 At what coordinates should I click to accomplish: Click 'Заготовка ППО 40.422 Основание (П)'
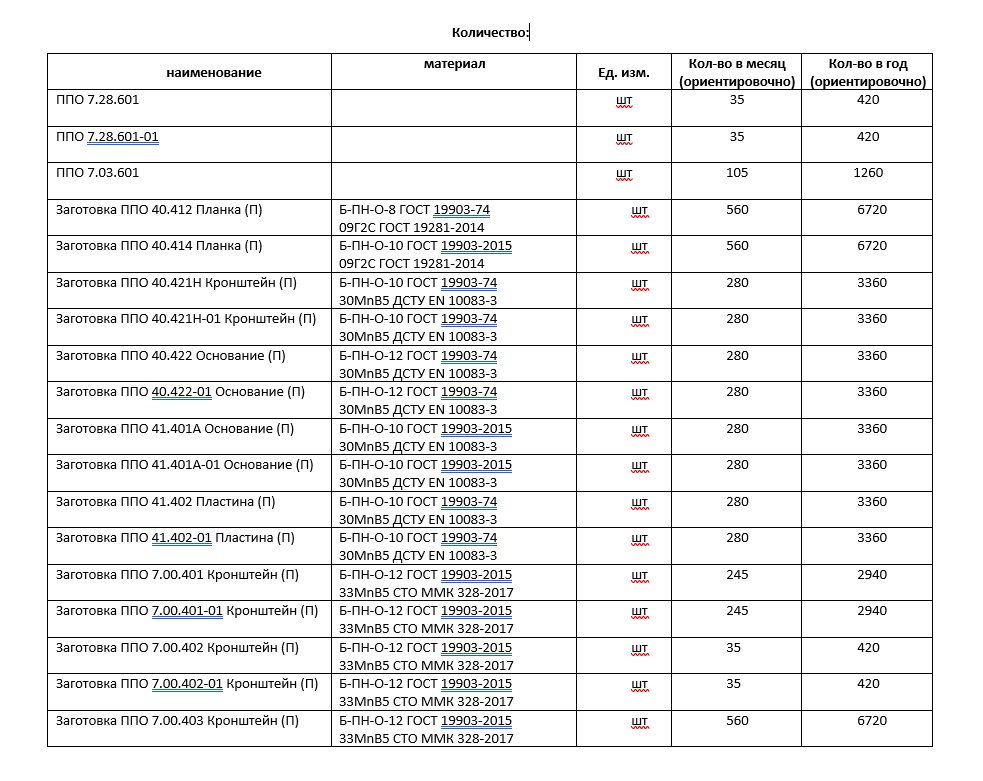click(x=171, y=356)
